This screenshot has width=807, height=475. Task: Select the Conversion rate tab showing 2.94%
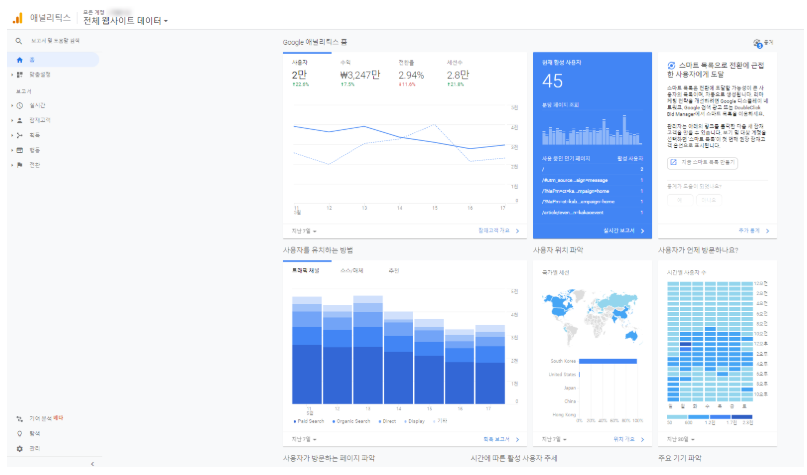click(x=411, y=74)
